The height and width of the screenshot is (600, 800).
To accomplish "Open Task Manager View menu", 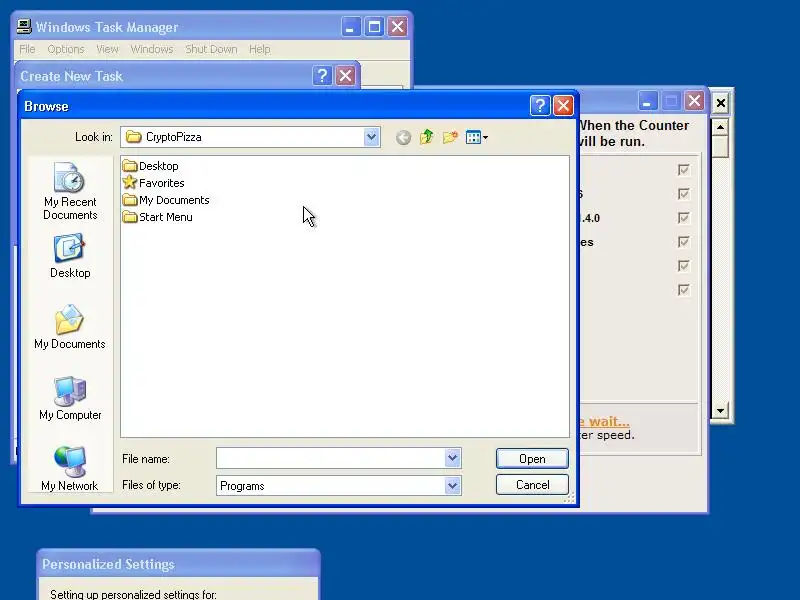I will [107, 49].
